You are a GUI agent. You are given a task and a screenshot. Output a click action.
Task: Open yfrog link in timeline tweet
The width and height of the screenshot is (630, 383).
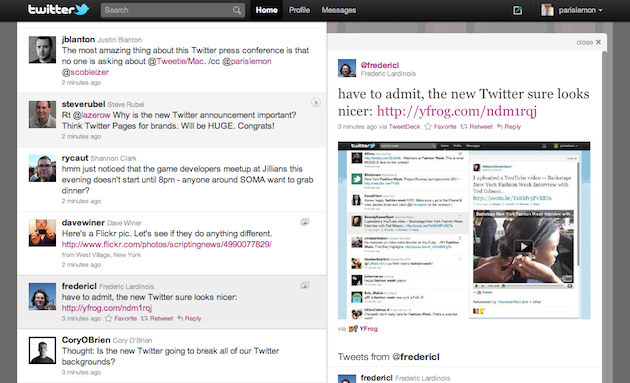point(107,308)
